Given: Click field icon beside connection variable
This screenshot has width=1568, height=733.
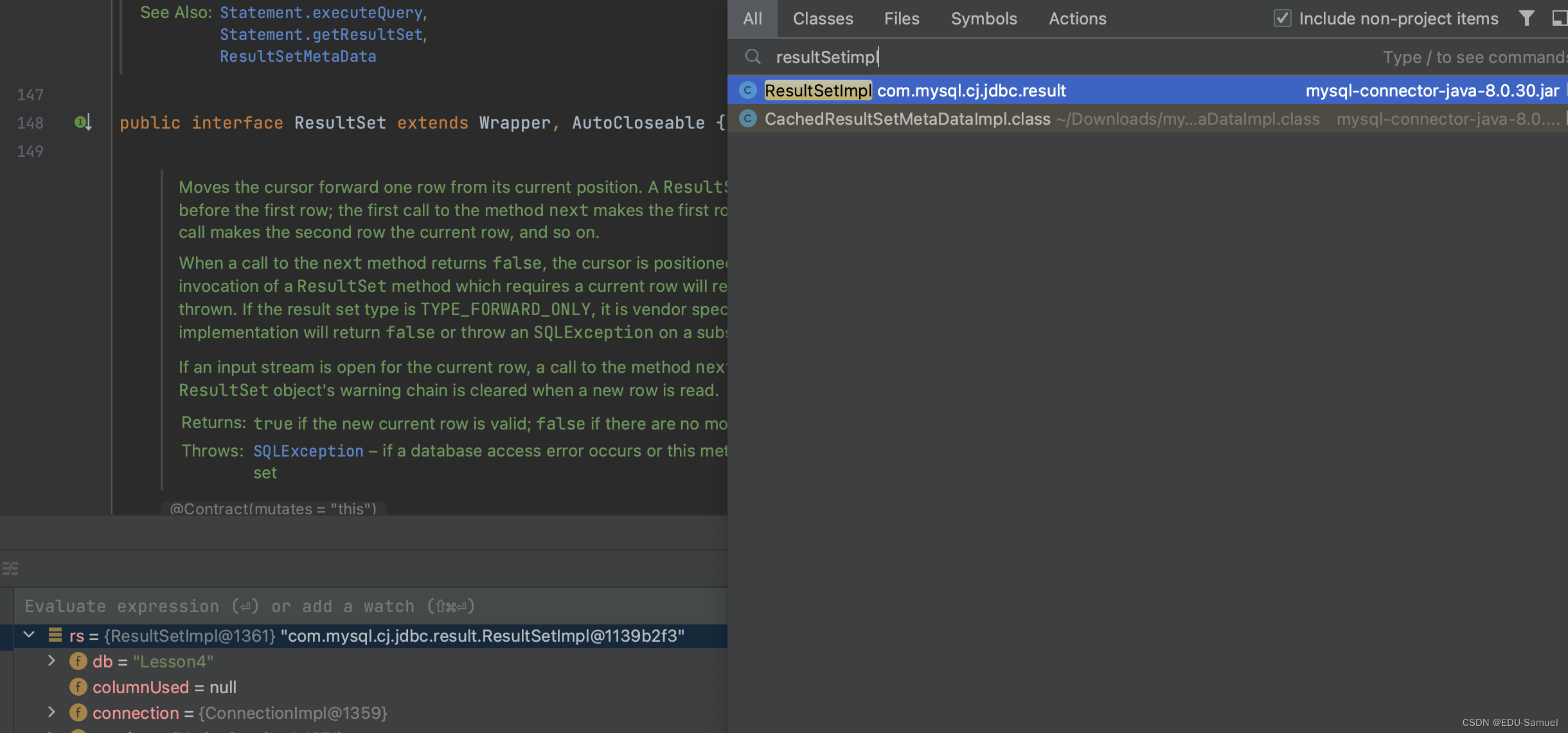Looking at the screenshot, I should click(x=78, y=712).
